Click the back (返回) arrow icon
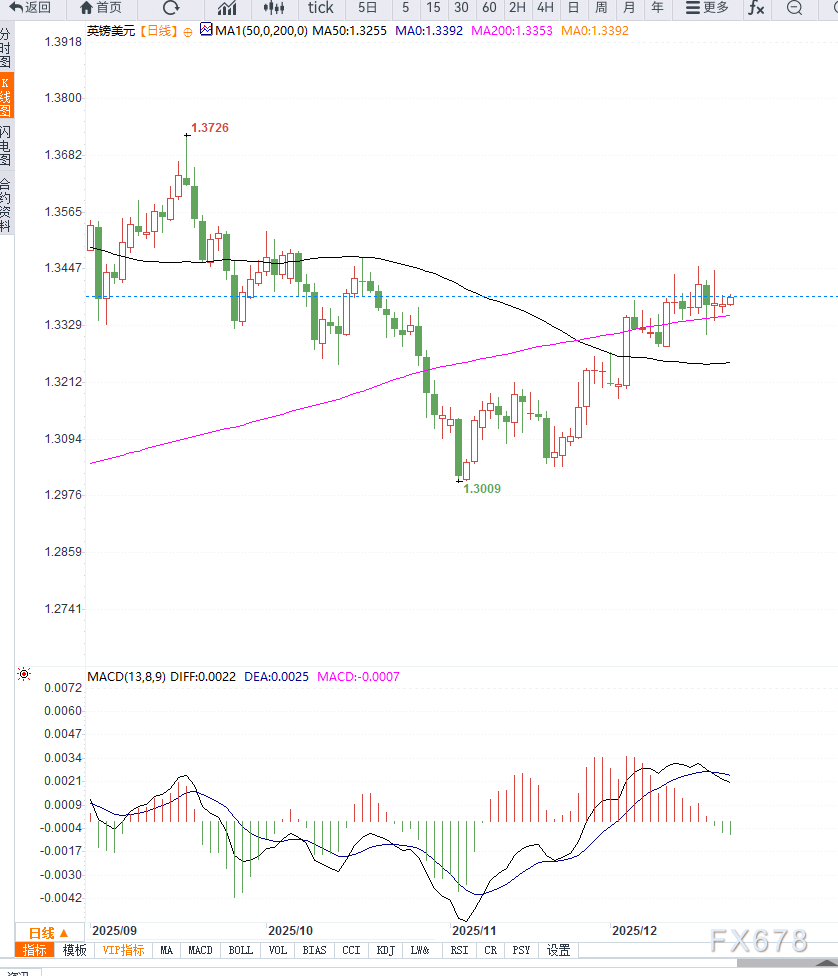This screenshot has width=838, height=976. tap(30, 9)
